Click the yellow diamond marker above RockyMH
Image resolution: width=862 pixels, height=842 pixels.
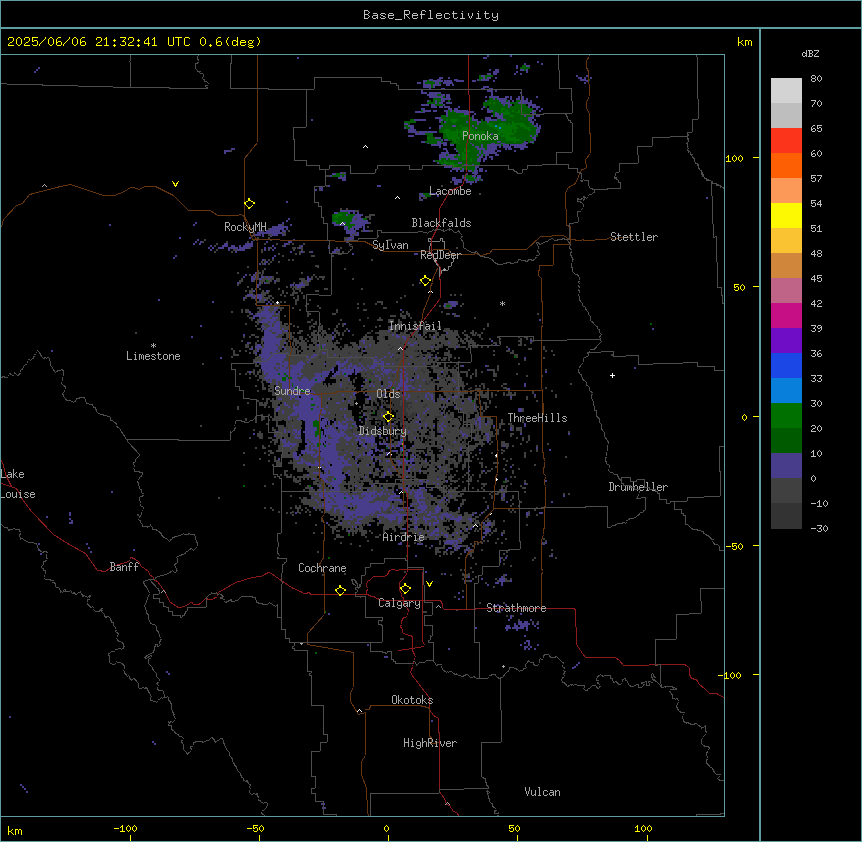coord(249,204)
